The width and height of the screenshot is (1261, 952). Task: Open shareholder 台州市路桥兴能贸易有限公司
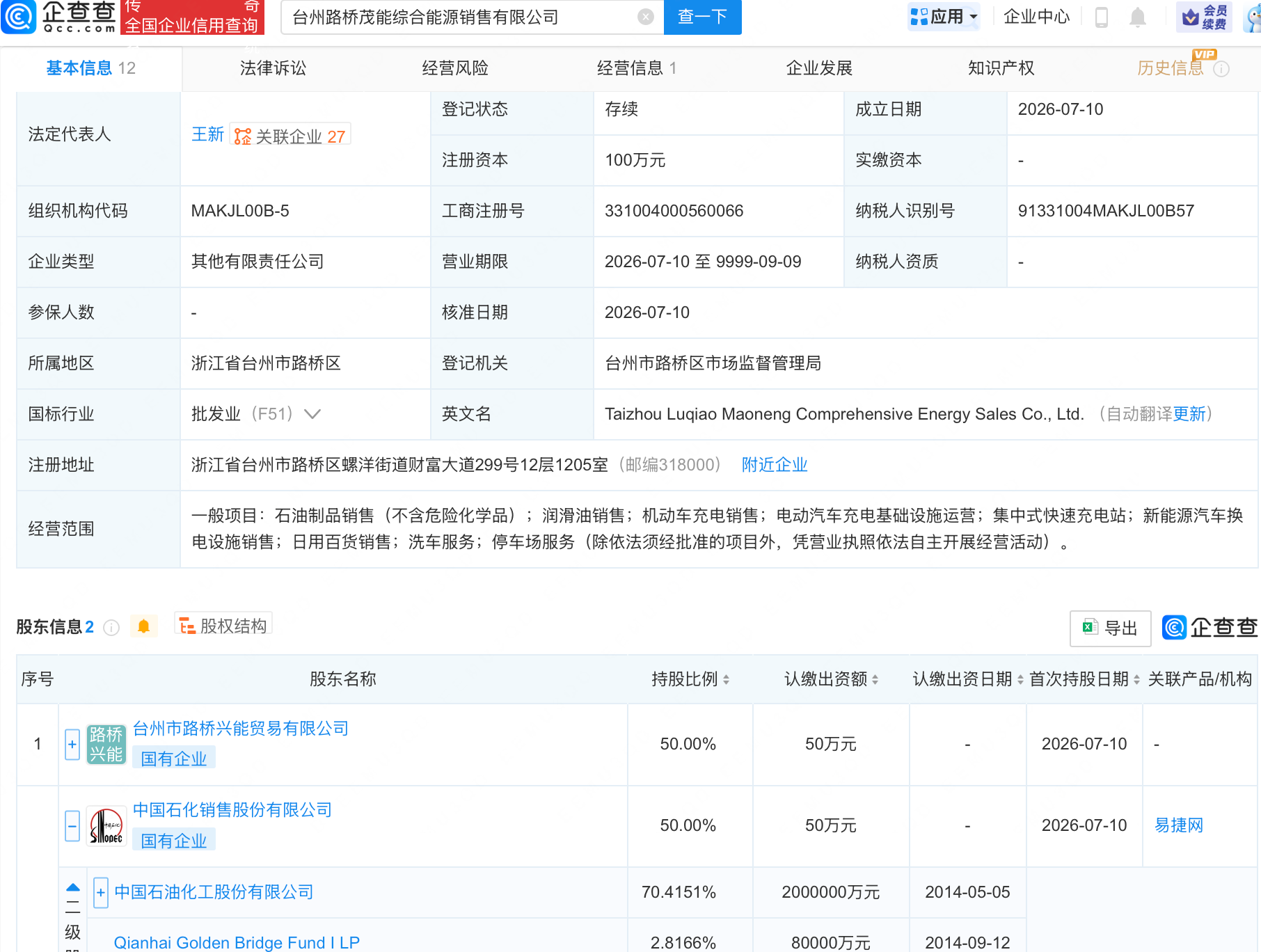pyautogui.click(x=241, y=729)
